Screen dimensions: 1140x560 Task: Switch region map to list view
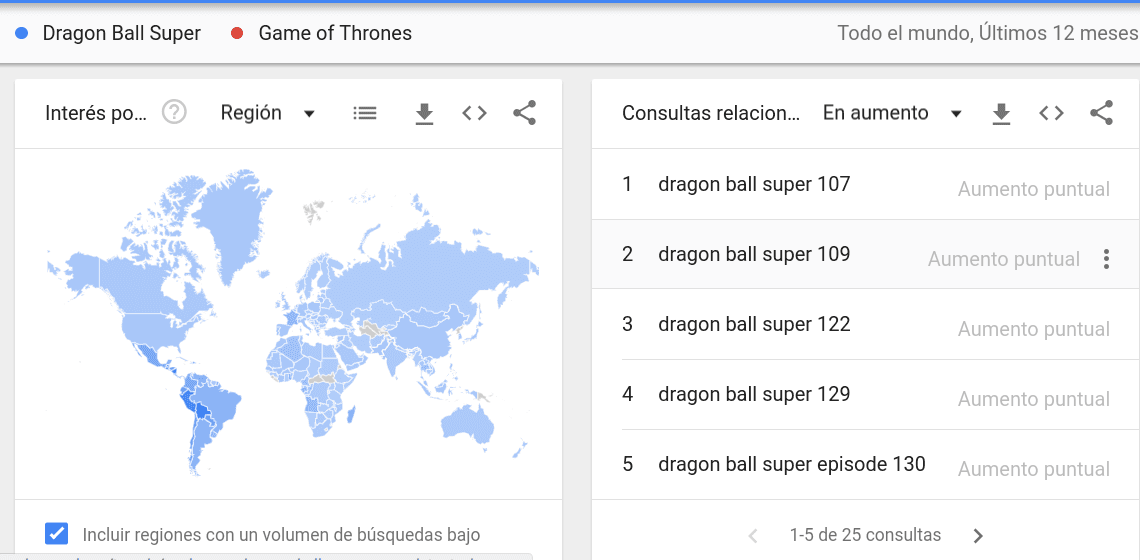[x=365, y=113]
